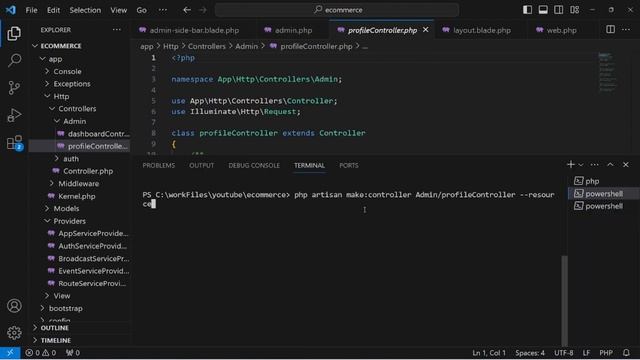
Task: Change language mode PHP in status bar
Action: (x=606, y=353)
